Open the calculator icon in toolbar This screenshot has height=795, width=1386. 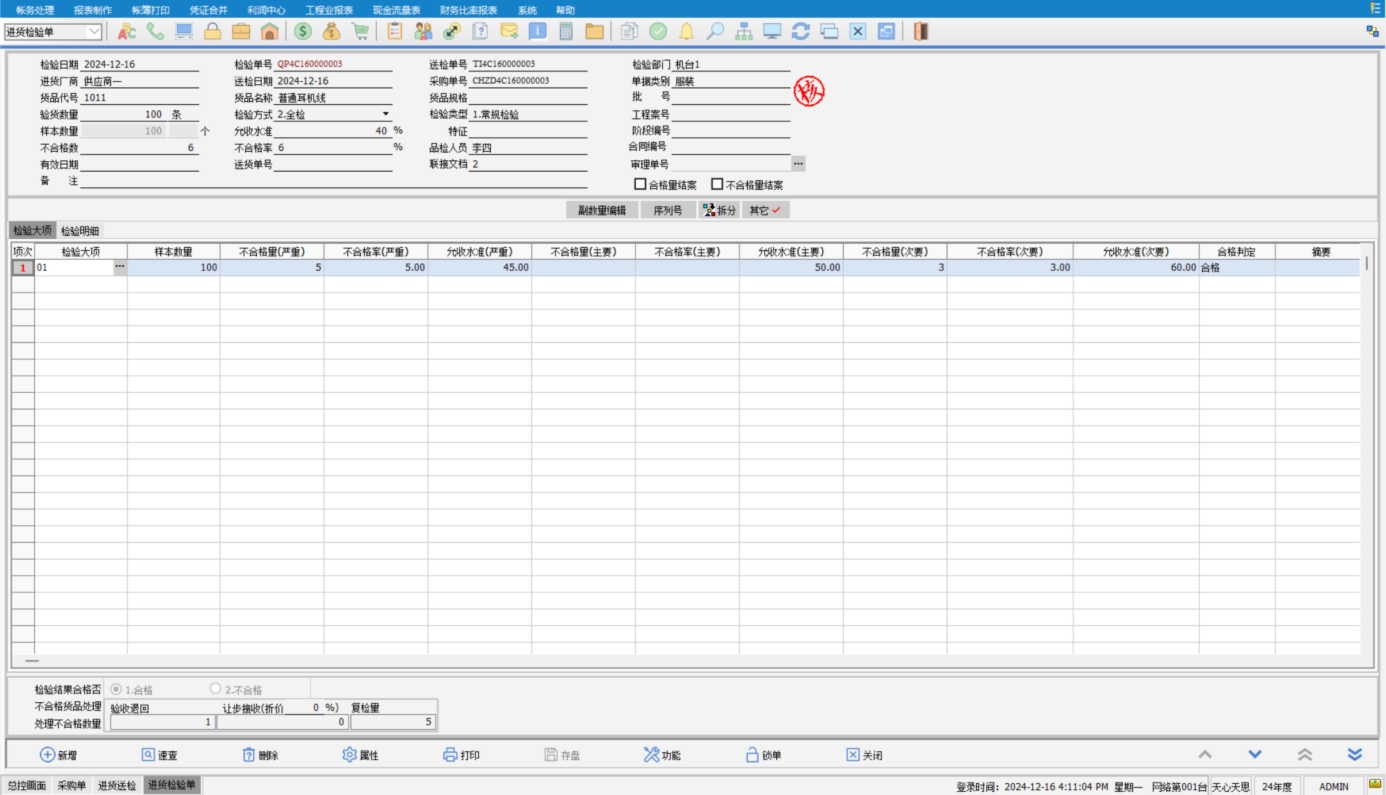pyautogui.click(x=566, y=31)
